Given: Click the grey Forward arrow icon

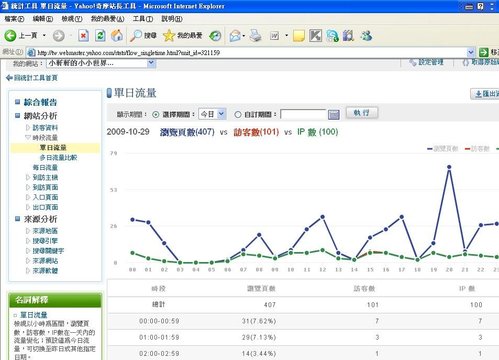Looking at the screenshot, I should 59,36.
